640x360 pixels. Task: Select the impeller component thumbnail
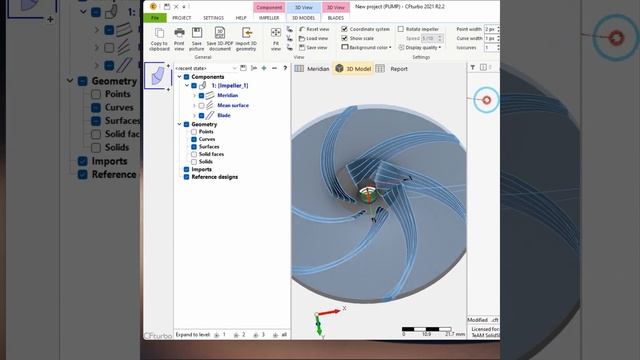[x=157, y=76]
